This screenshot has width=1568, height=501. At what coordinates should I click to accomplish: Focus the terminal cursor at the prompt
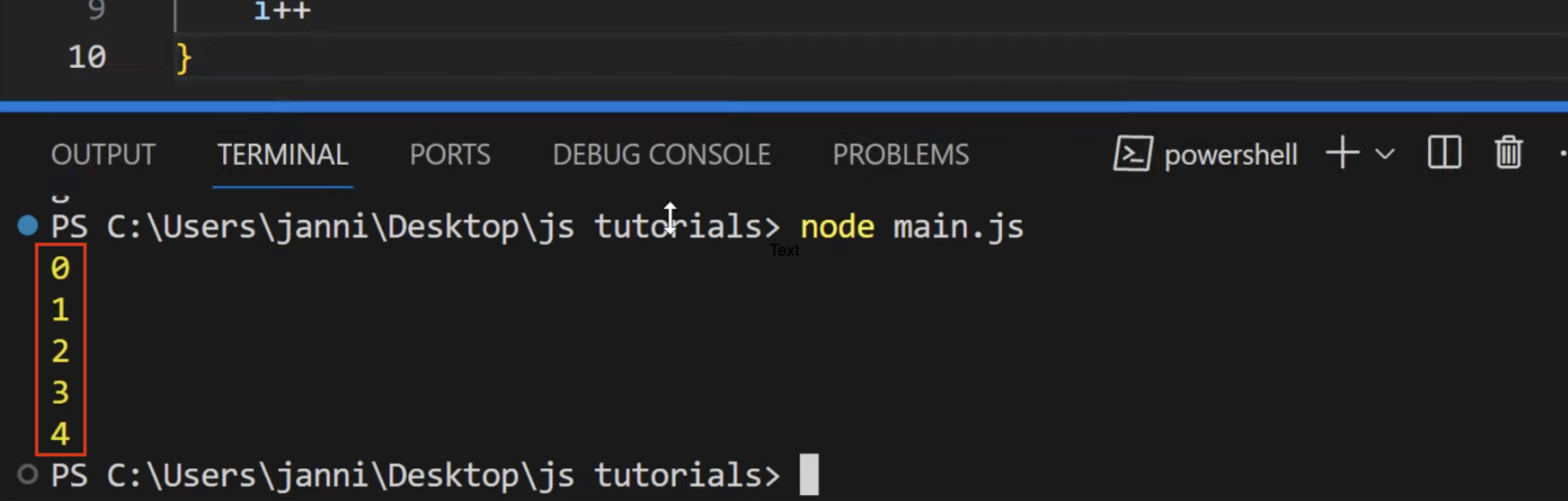808,475
